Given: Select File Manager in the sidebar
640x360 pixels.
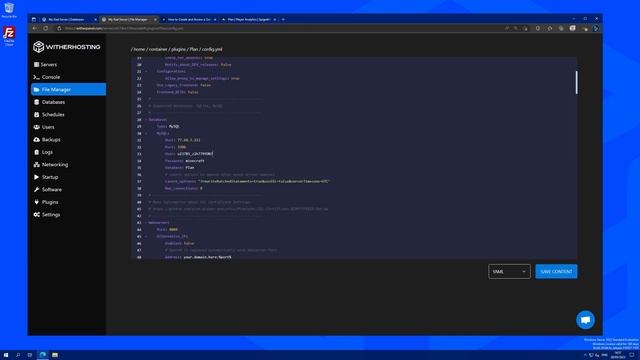Looking at the screenshot, I should [x=68, y=89].
